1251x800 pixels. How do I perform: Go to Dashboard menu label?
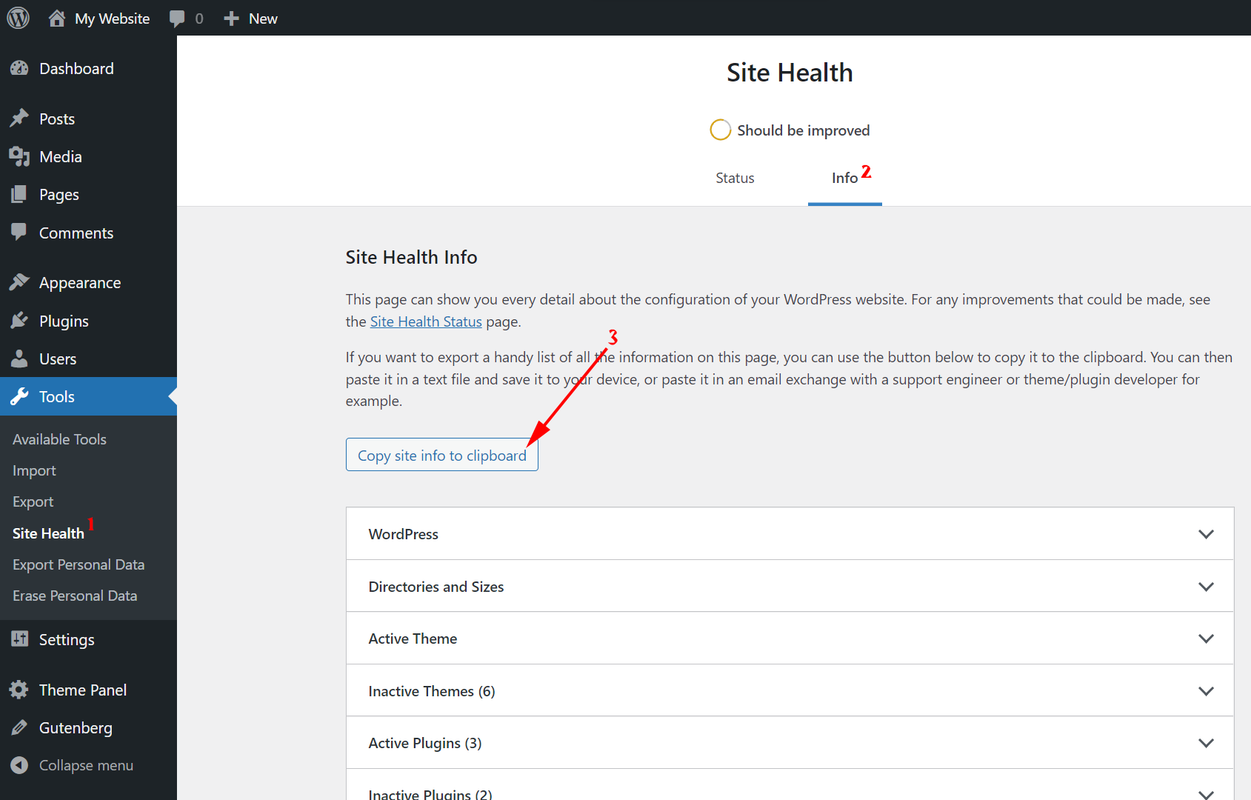point(76,68)
